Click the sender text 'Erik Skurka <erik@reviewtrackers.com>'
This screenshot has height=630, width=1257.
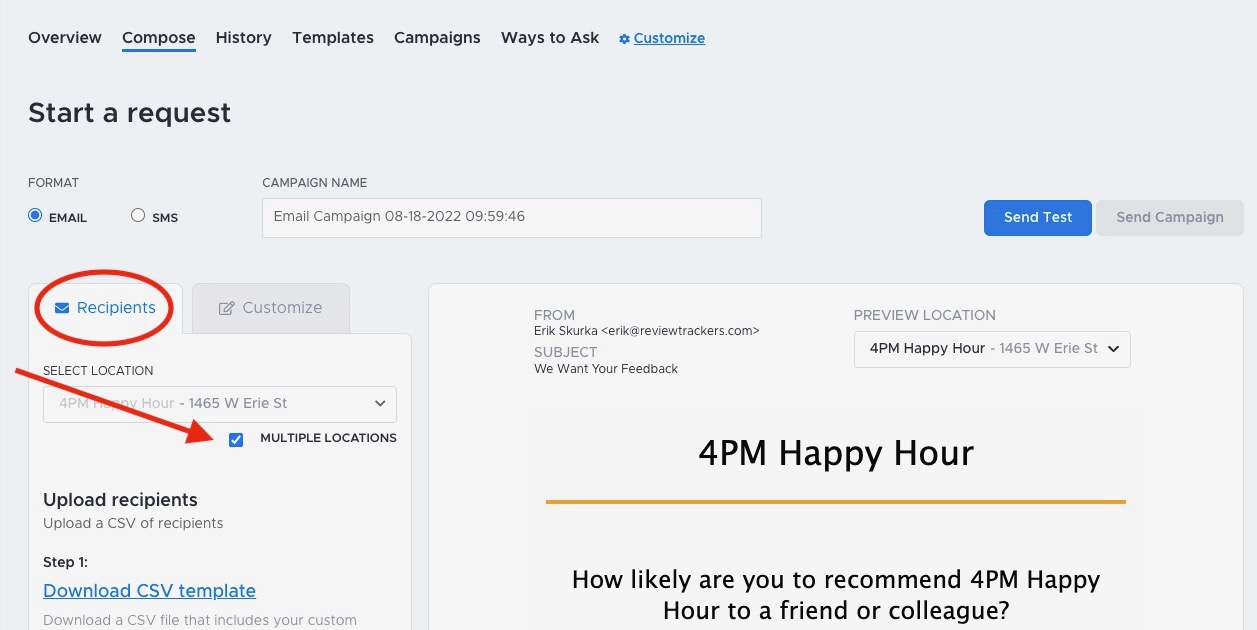pos(647,331)
